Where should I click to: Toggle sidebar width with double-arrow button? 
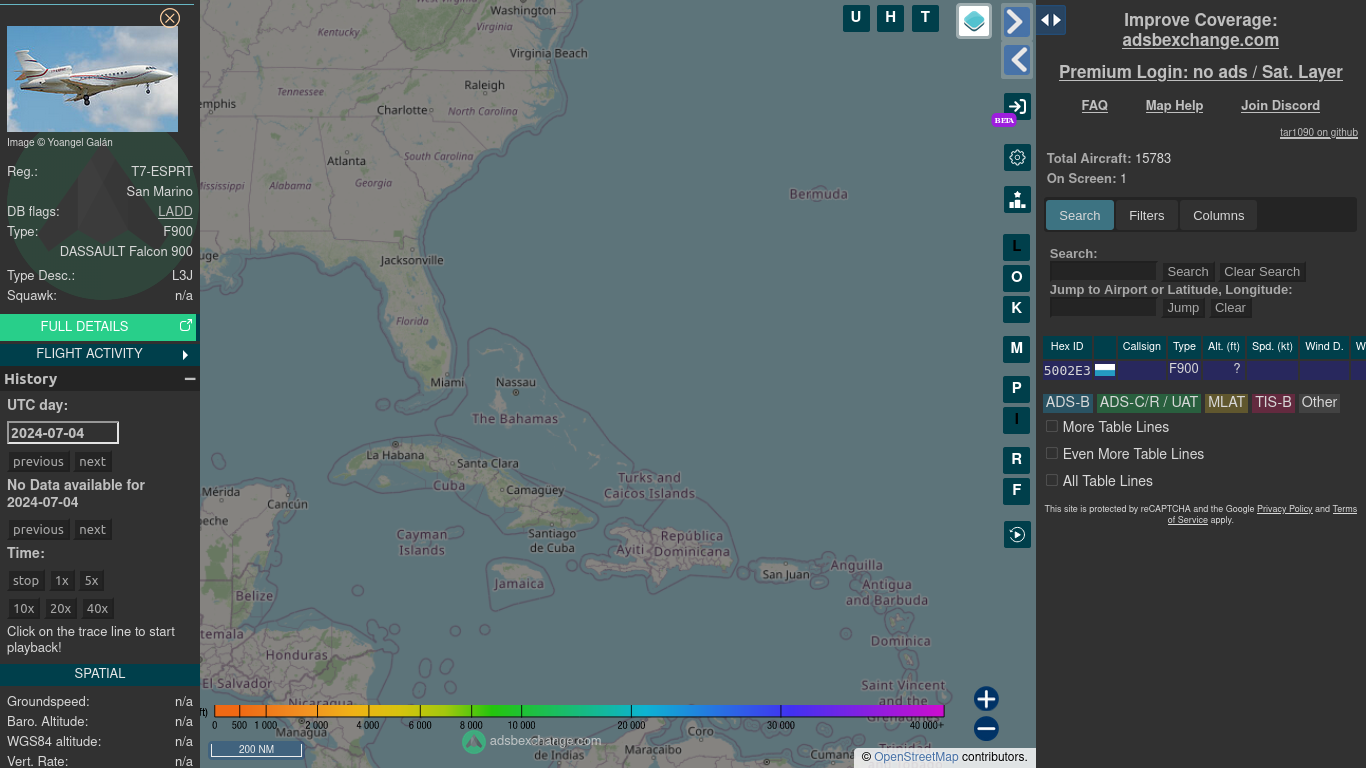tap(1050, 20)
